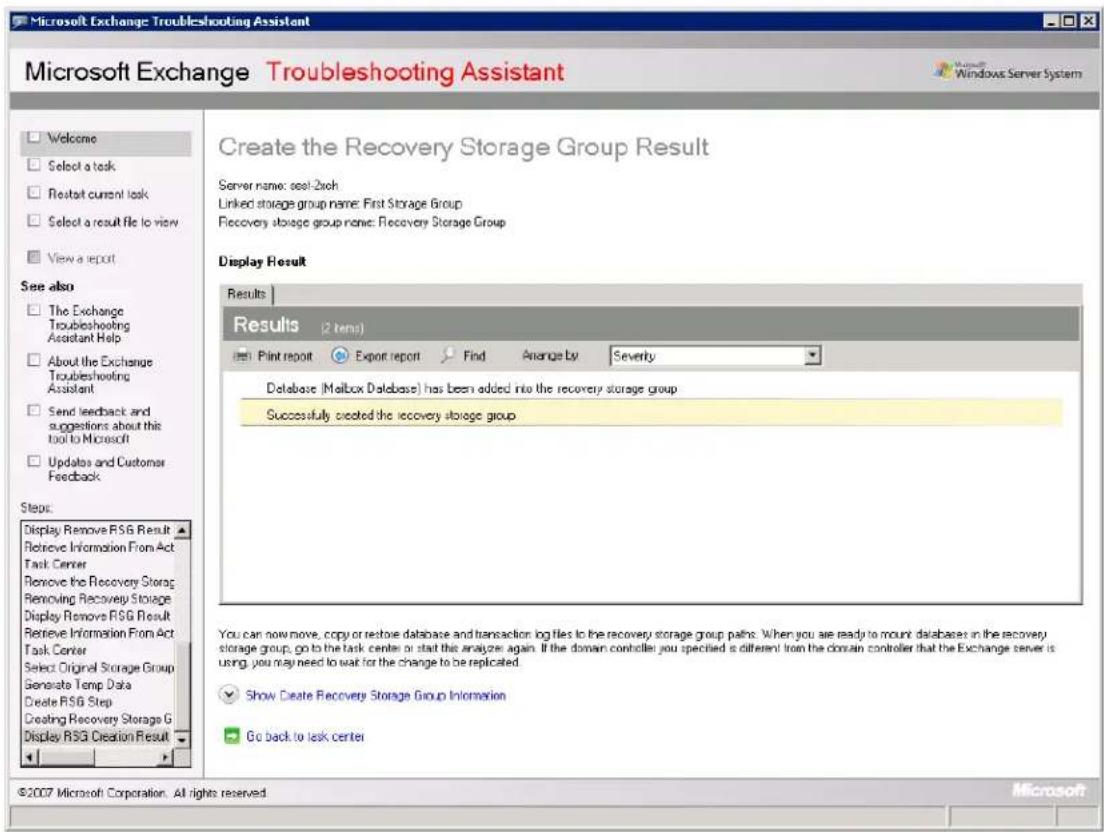Click the Print report printer icon
Viewport: 1104px width, 832px height.
click(242, 356)
